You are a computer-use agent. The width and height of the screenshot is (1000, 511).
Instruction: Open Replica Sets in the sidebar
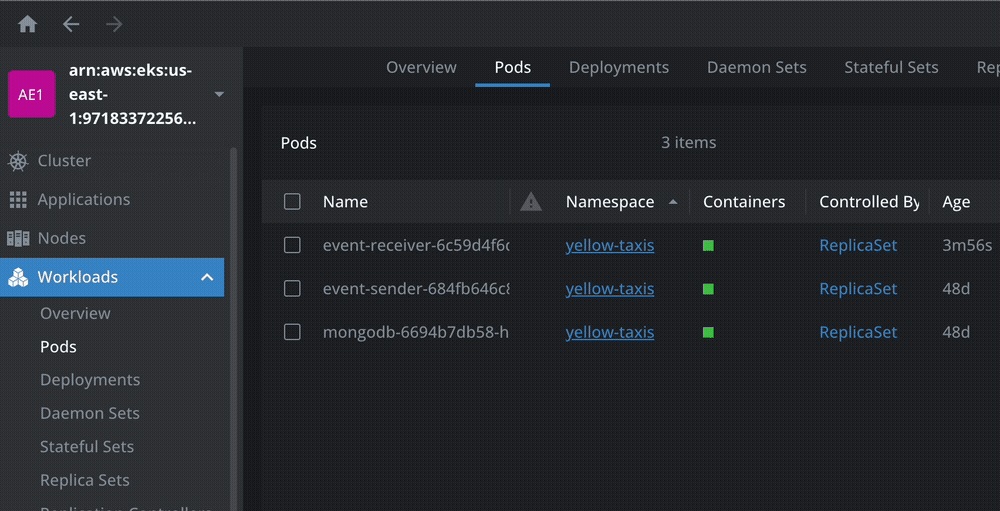(x=85, y=480)
